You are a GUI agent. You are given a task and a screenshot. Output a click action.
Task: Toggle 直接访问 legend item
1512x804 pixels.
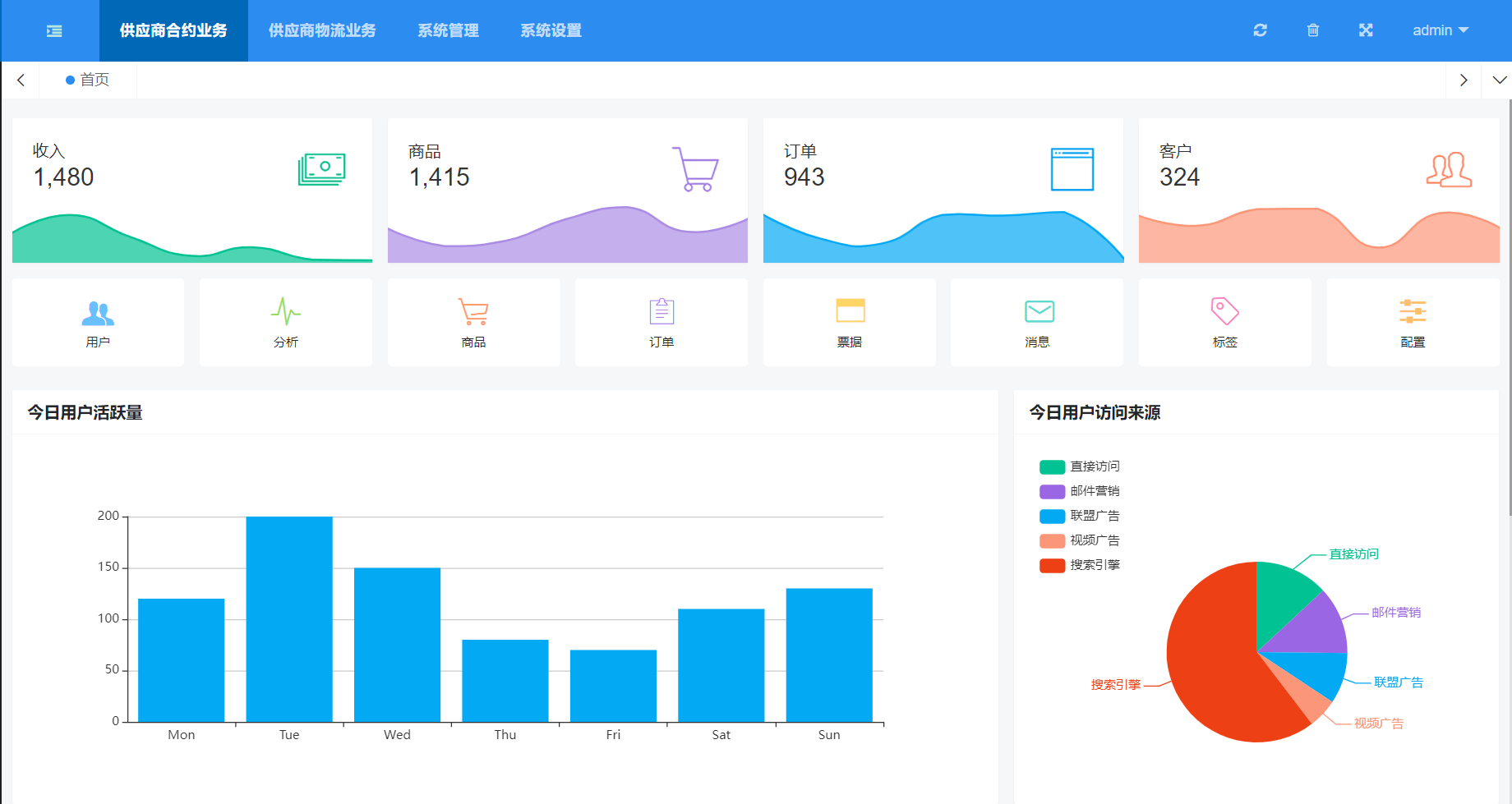click(x=1079, y=466)
